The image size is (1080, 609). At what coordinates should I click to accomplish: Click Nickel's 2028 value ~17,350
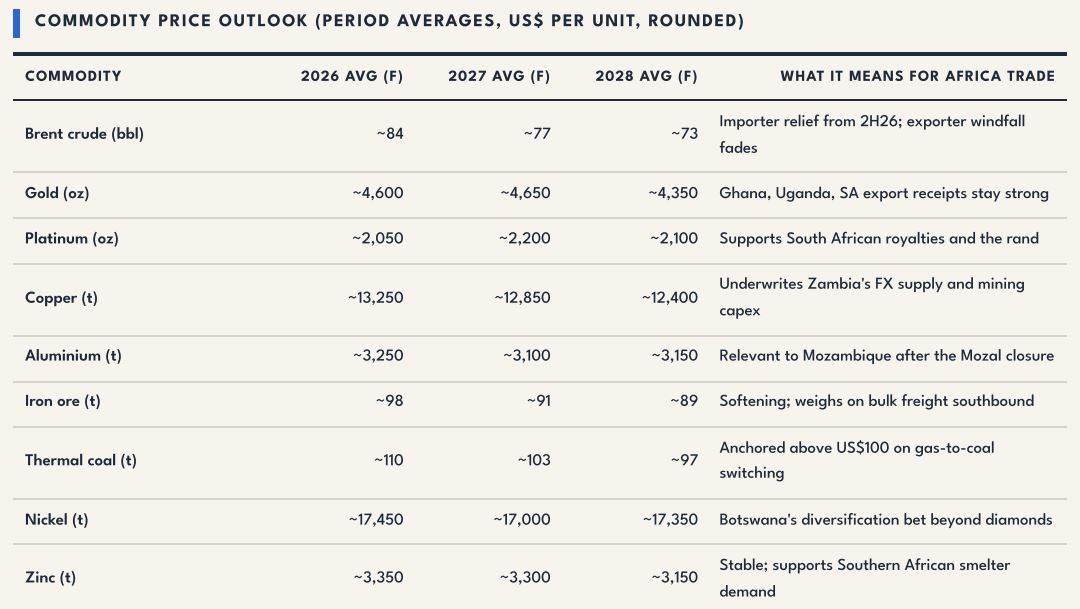[670, 519]
